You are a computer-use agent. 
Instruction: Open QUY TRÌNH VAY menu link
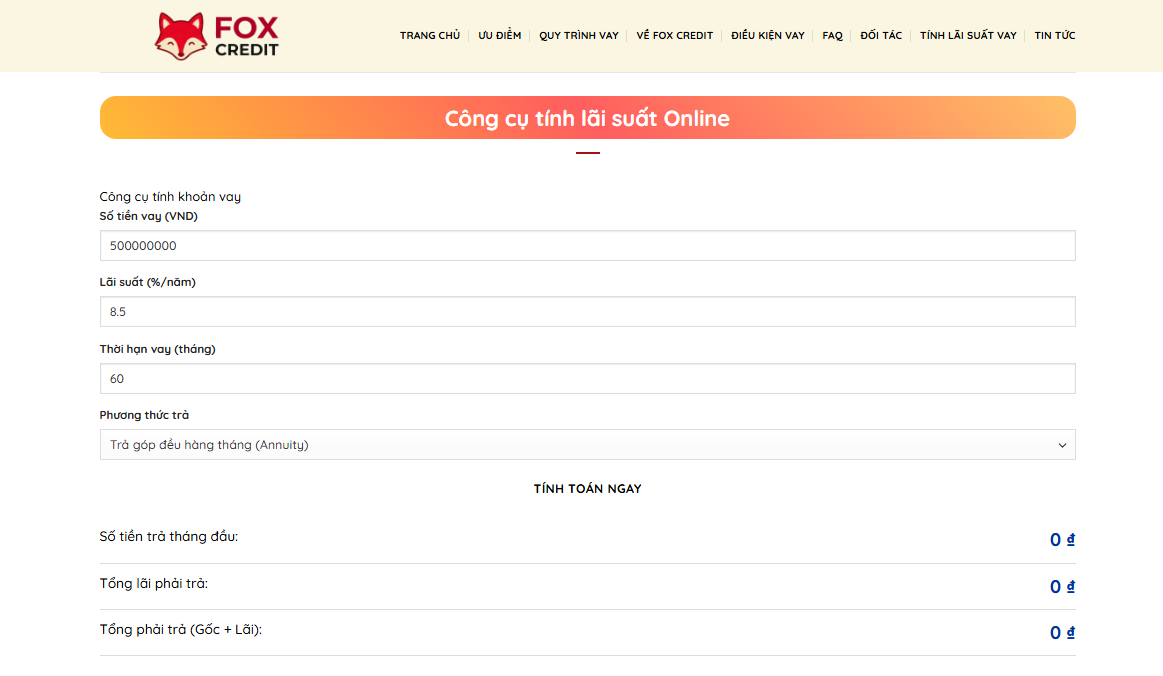point(579,36)
